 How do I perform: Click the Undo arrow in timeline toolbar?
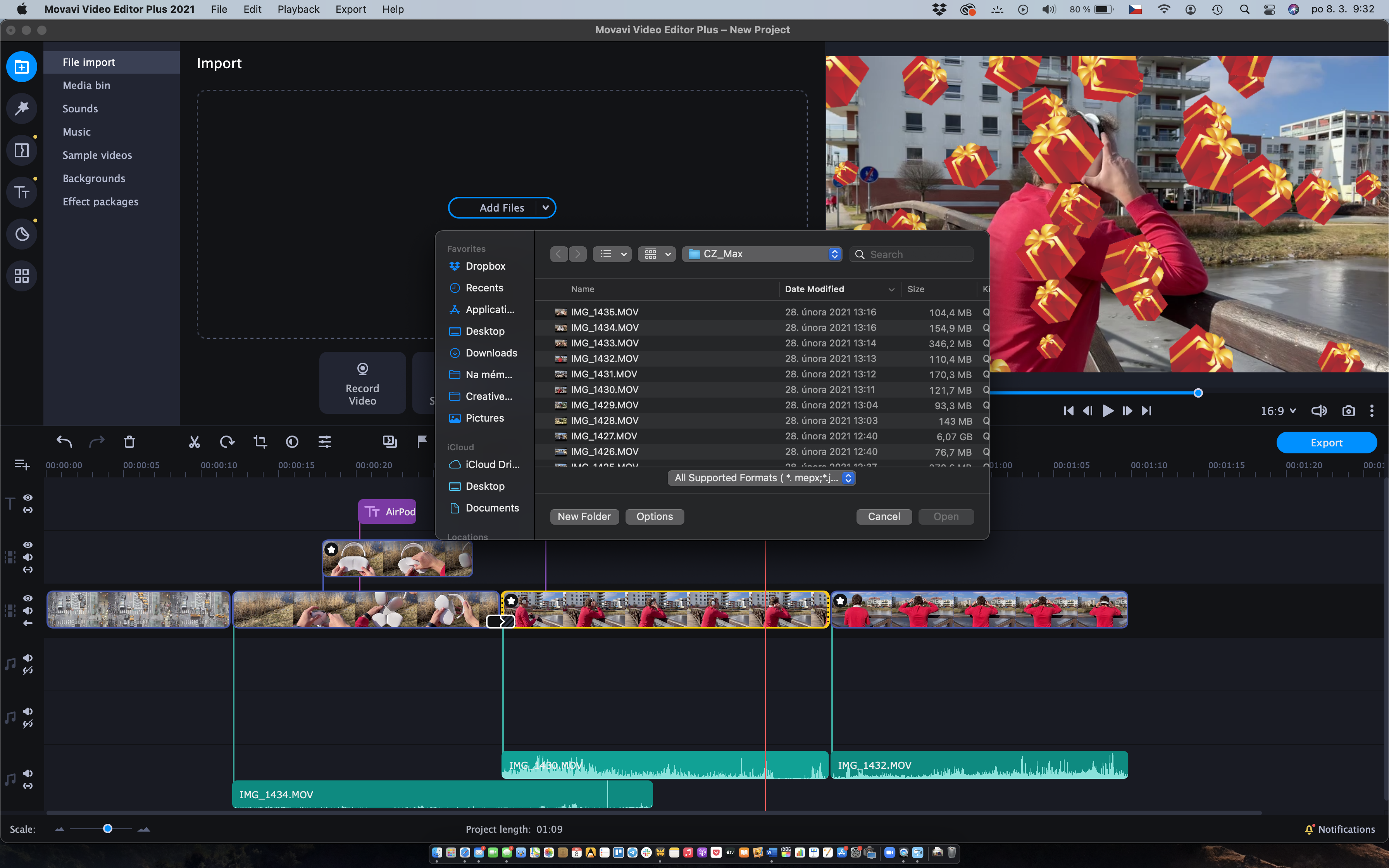(64, 441)
